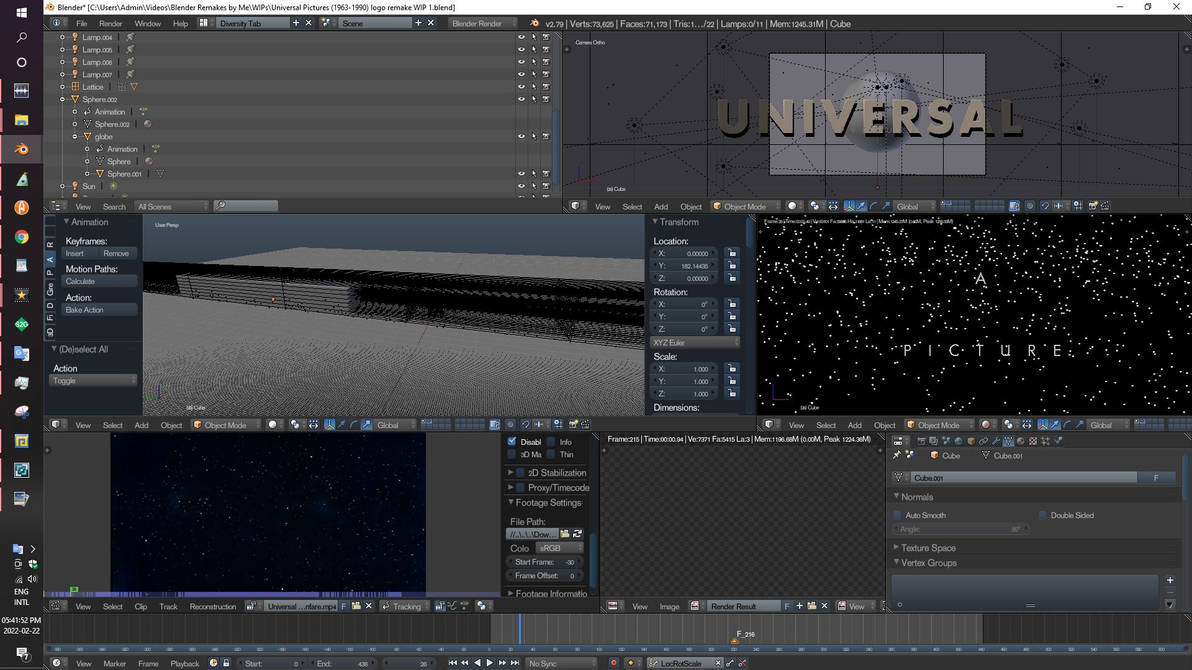The width and height of the screenshot is (1192, 670).
Task: Switch to the Tracking tab in Movie Clip editor
Action: pos(403,606)
